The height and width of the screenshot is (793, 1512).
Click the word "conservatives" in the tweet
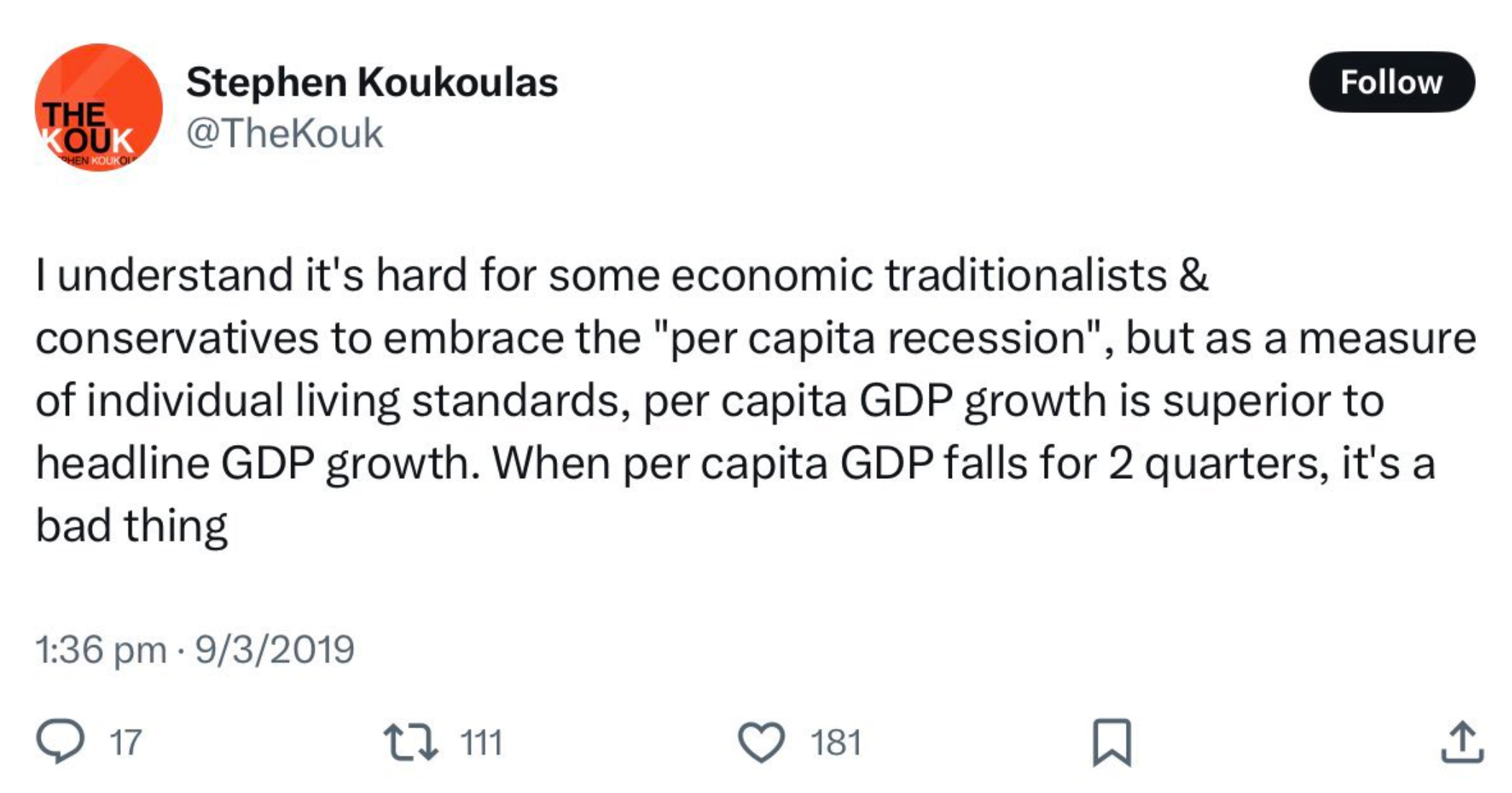pos(177,339)
